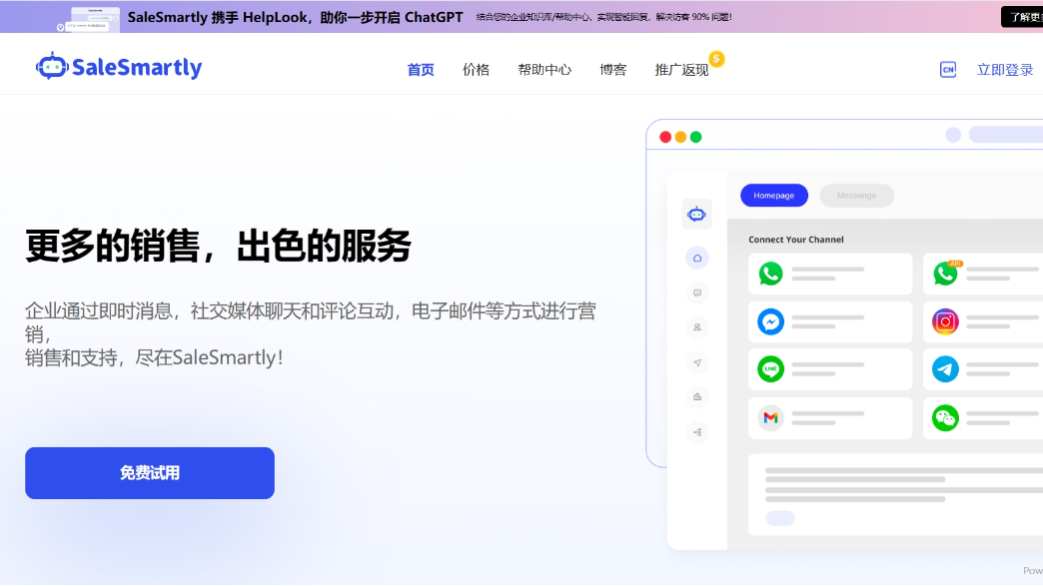The height and width of the screenshot is (586, 1043).
Task: Select the WhatsApp channel icon
Action: [769, 273]
